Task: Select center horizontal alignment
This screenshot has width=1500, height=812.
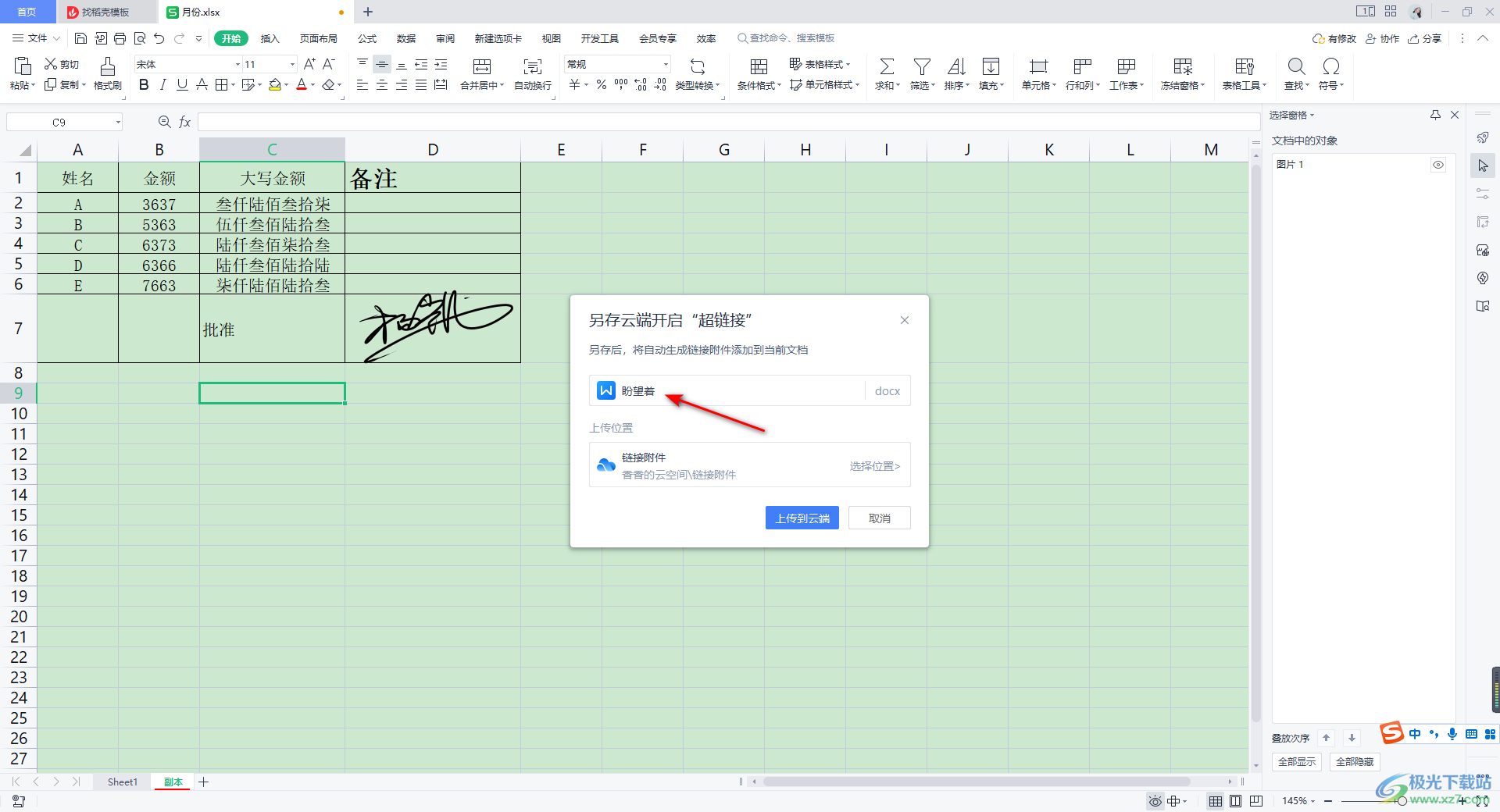Action: (382, 84)
